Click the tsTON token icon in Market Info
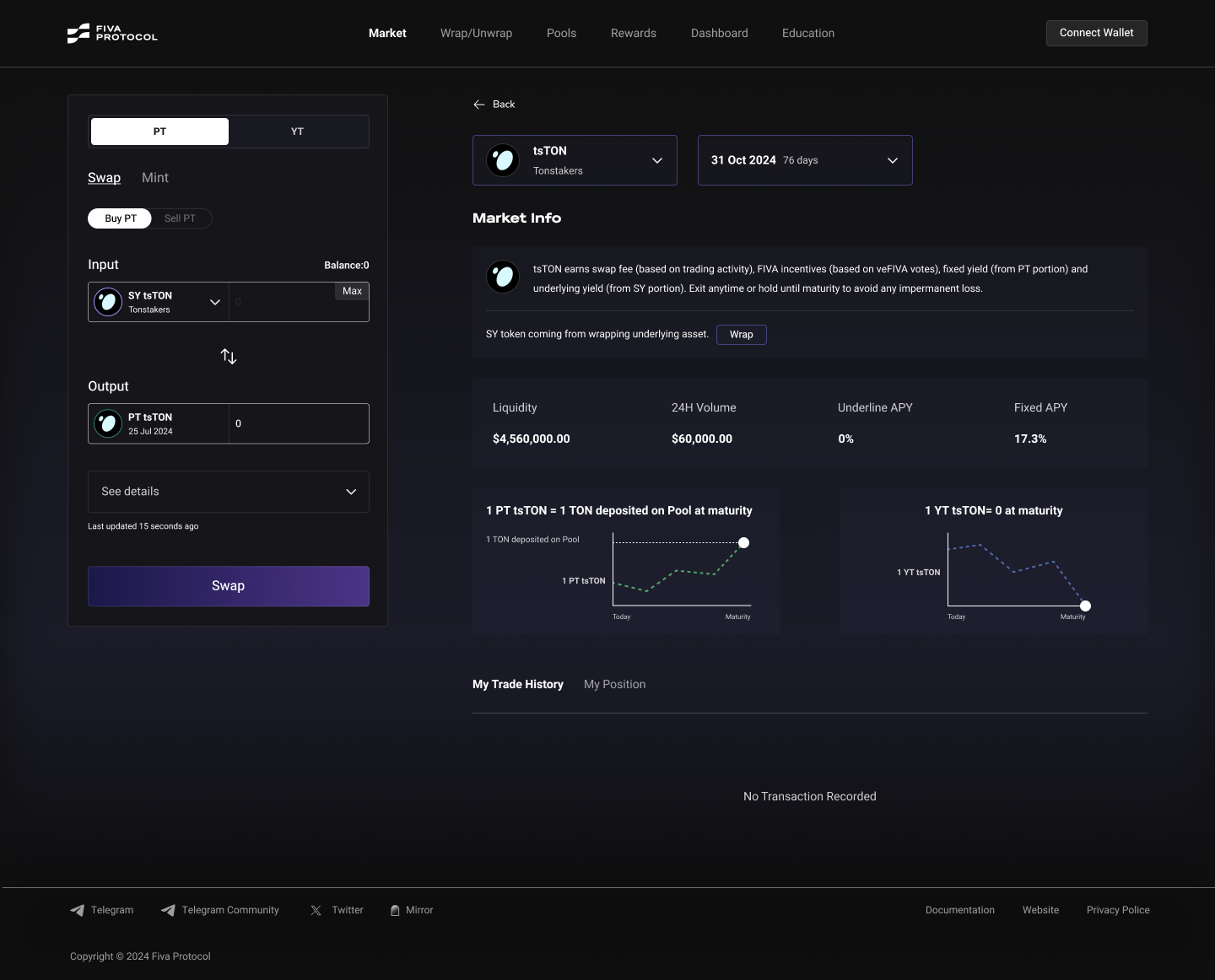 [x=503, y=277]
